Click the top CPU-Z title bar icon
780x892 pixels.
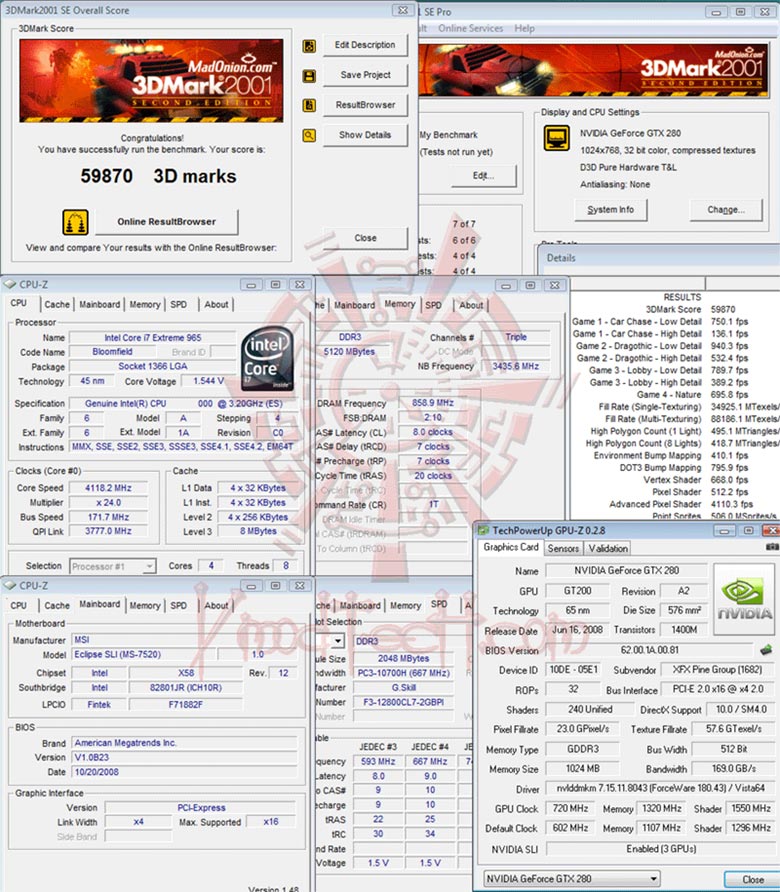10,284
